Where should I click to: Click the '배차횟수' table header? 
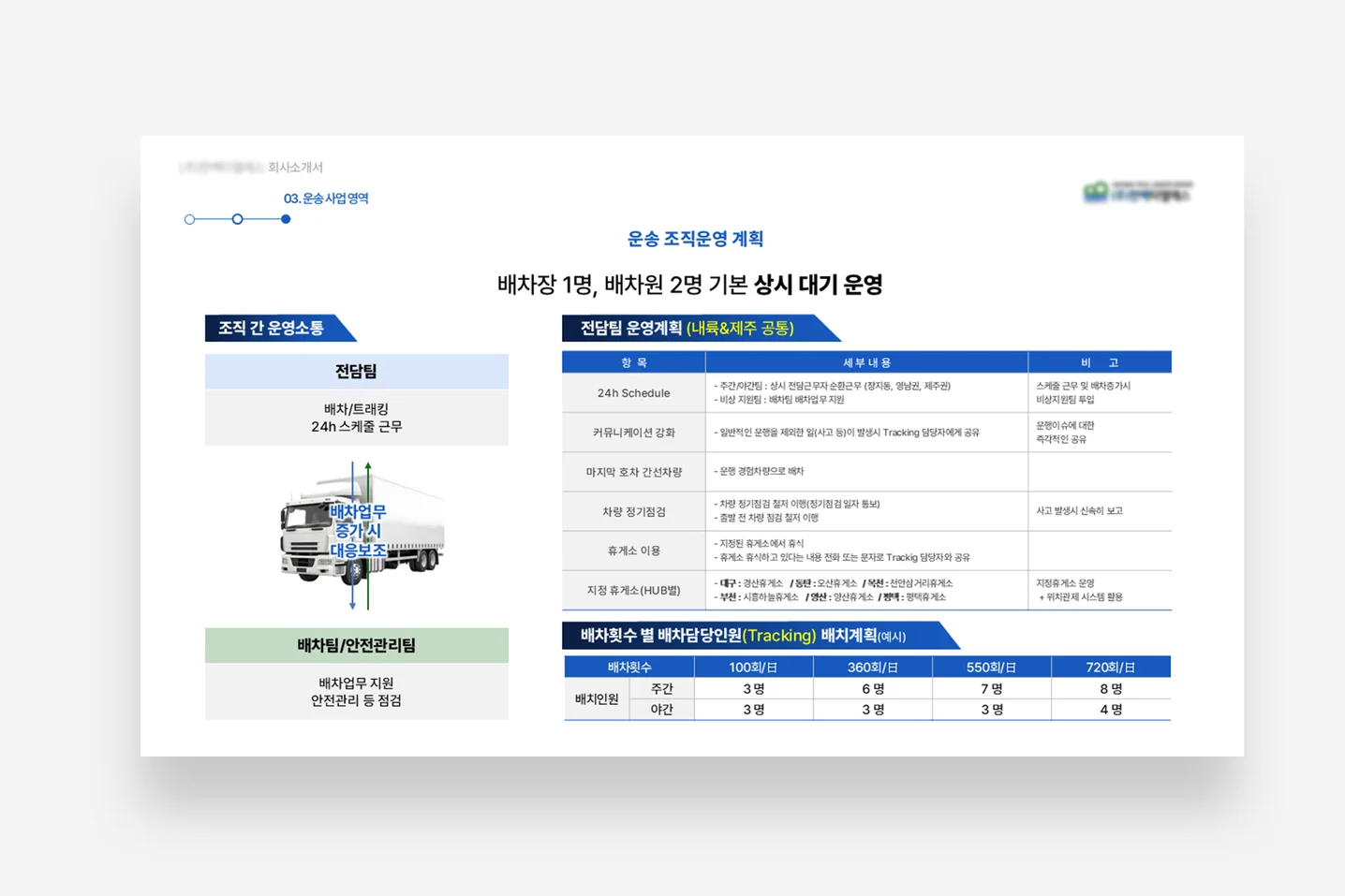[x=629, y=668]
